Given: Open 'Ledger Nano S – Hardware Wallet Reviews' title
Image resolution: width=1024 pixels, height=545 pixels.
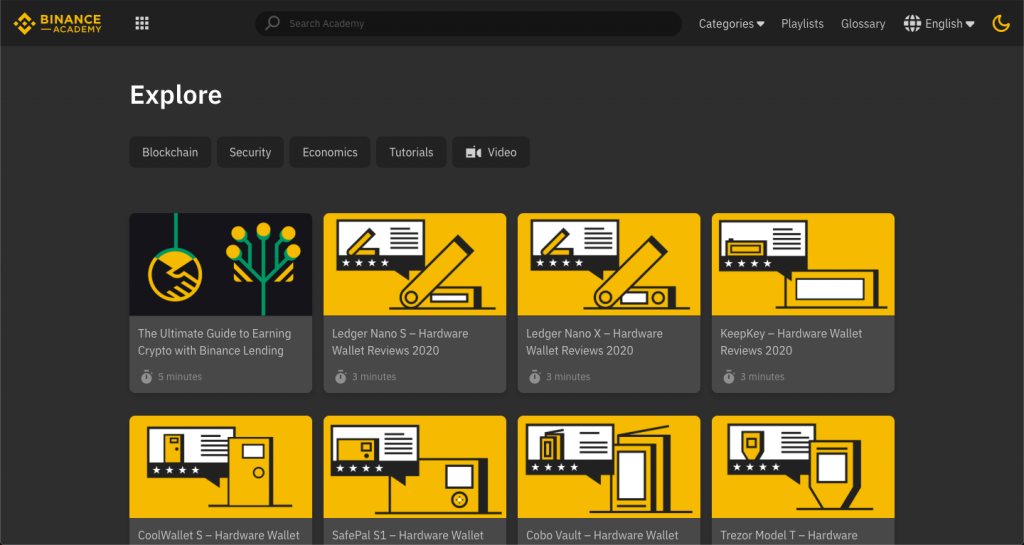Looking at the screenshot, I should [x=400, y=342].
